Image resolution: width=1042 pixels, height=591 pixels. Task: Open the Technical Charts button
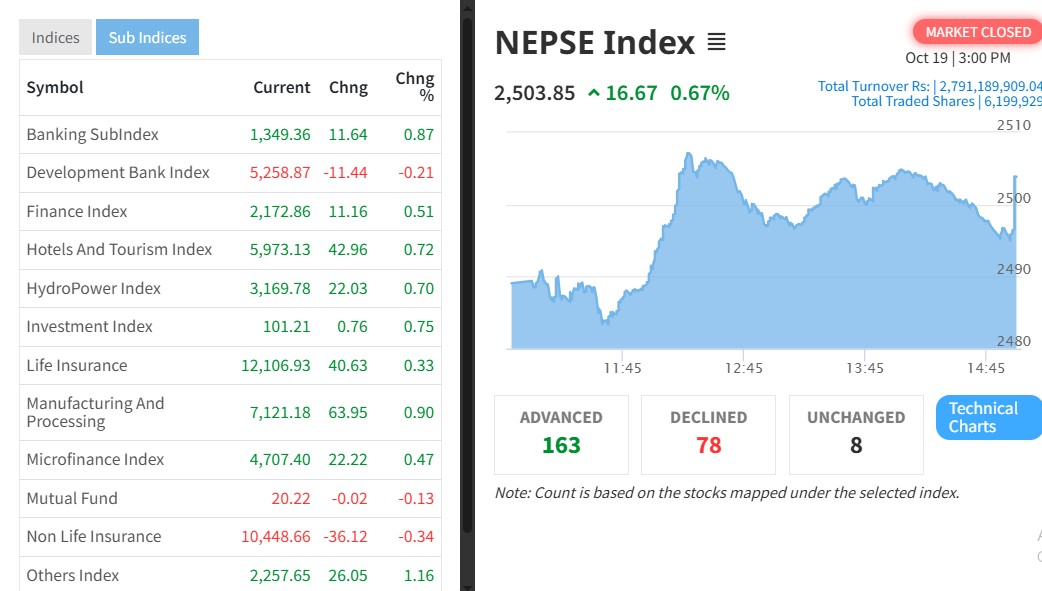tap(983, 417)
